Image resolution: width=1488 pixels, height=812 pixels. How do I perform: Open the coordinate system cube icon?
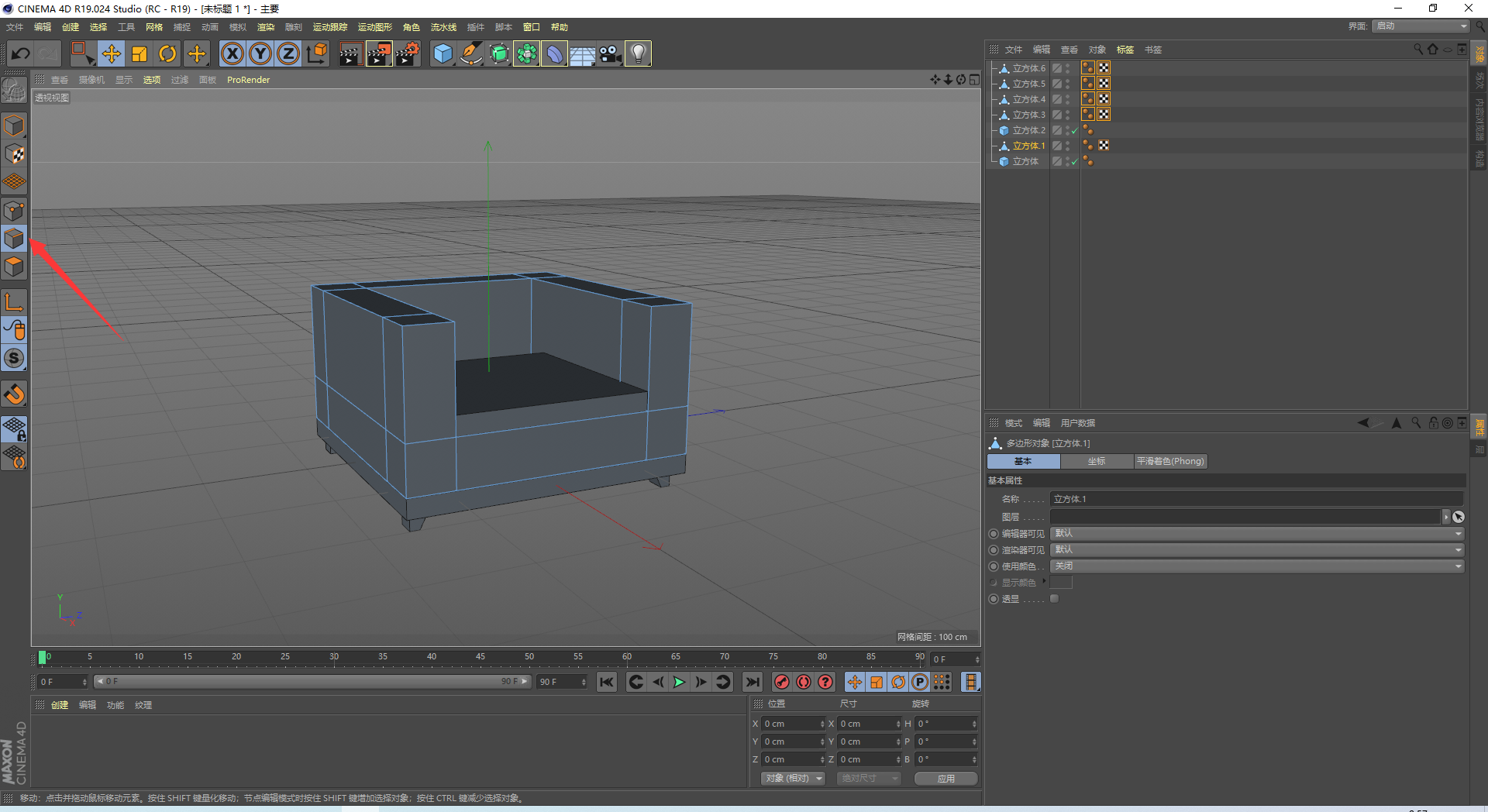point(317,53)
